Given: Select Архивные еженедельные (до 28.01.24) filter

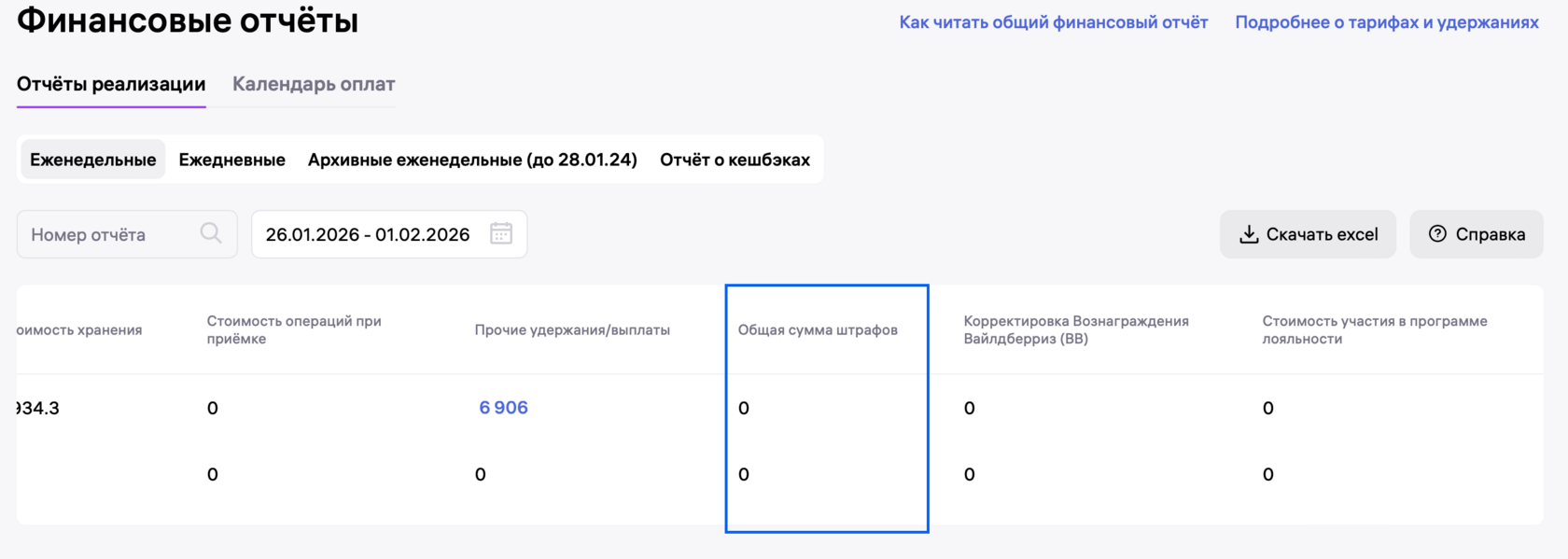Looking at the screenshot, I should [x=472, y=160].
